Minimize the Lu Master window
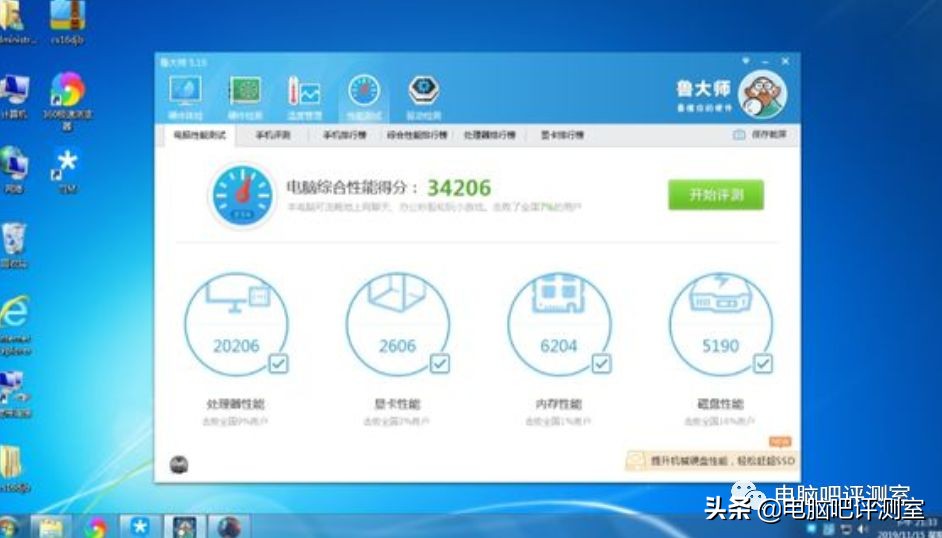 tap(765, 61)
